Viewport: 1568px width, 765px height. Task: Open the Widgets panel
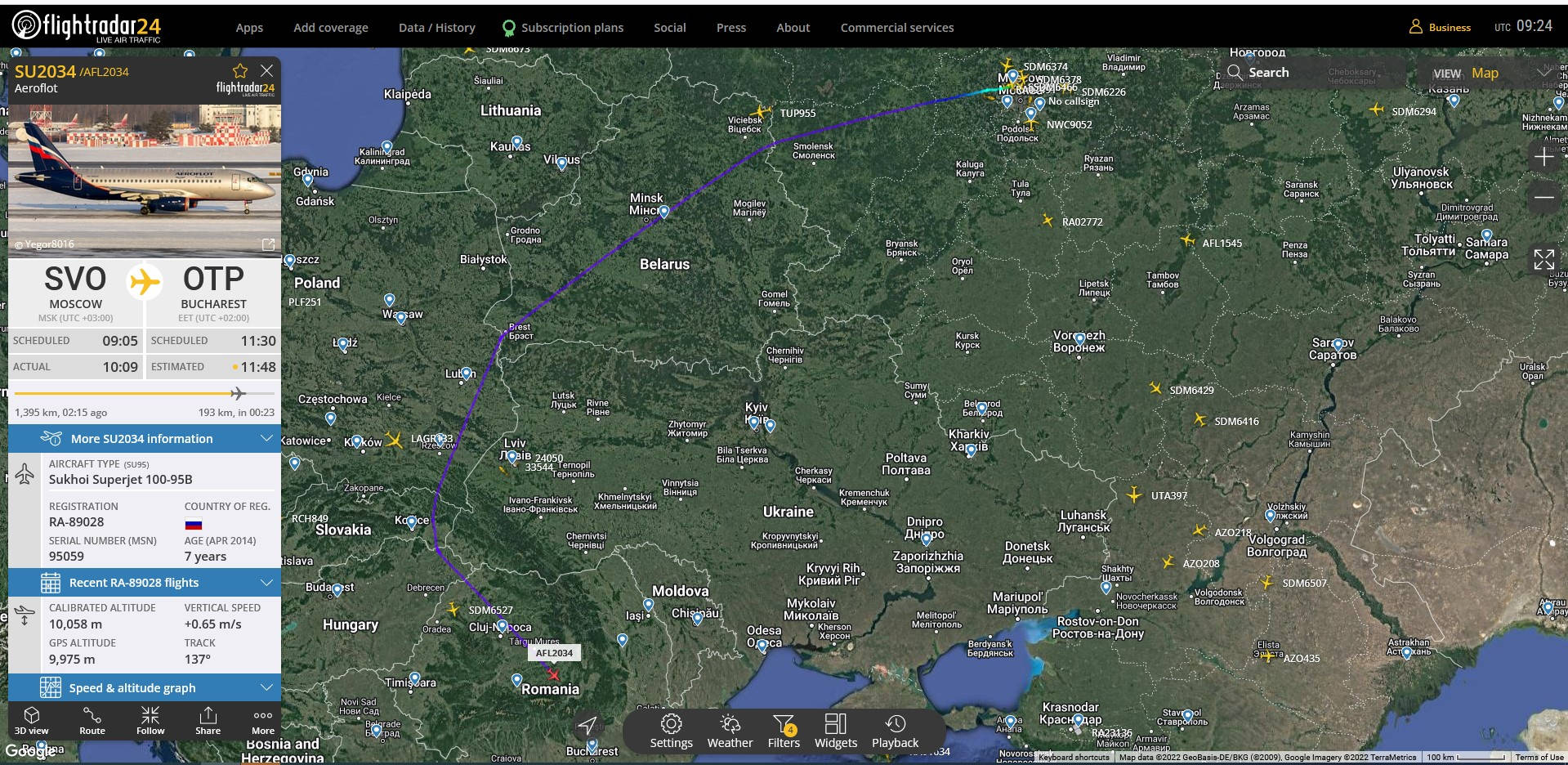(836, 731)
